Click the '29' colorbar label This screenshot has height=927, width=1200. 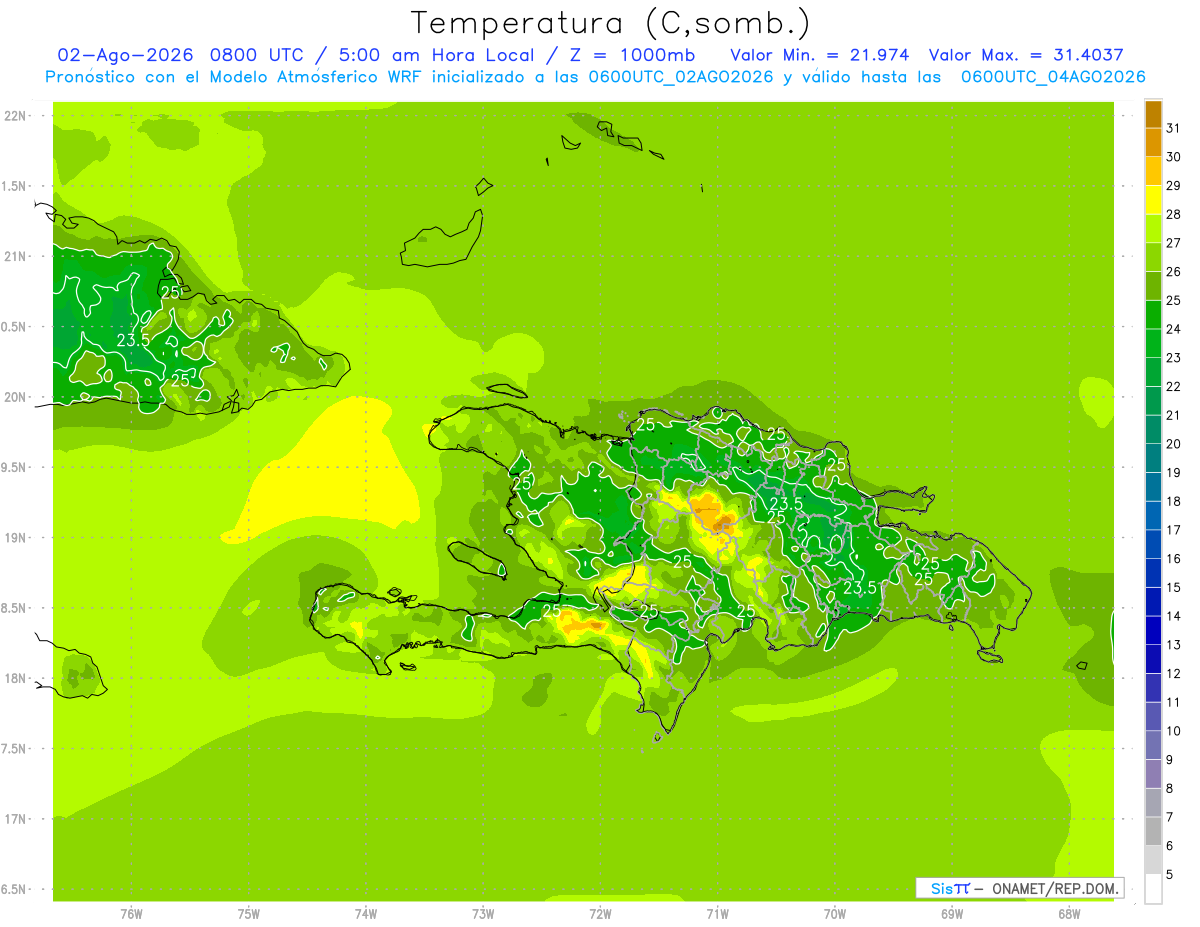1173,185
